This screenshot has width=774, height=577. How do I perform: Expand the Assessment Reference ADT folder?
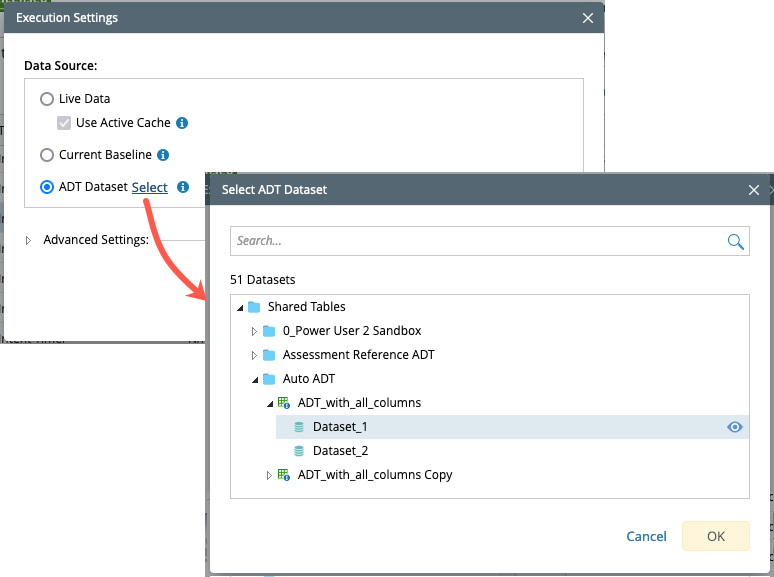[254, 355]
